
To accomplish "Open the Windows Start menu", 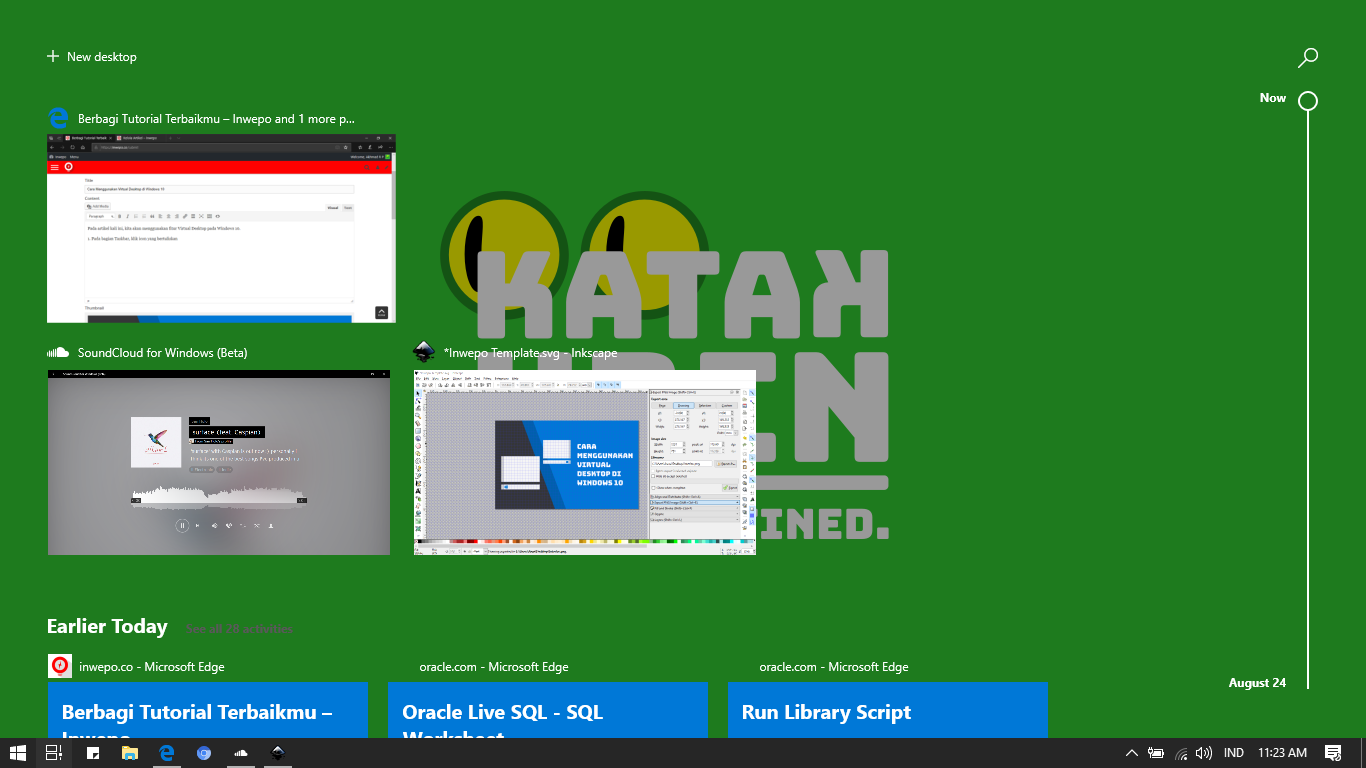I will 18,753.
